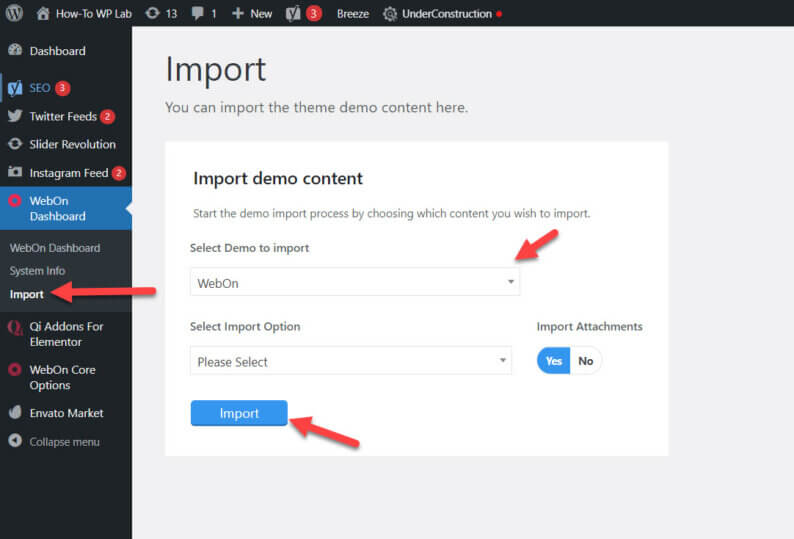794x539 pixels.
Task: Click the large 'Import' page title
Action: tap(216, 69)
